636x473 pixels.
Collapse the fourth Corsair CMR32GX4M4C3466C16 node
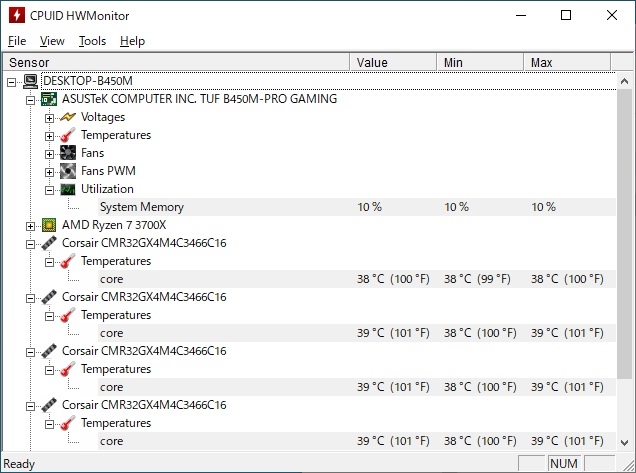[x=30, y=406]
